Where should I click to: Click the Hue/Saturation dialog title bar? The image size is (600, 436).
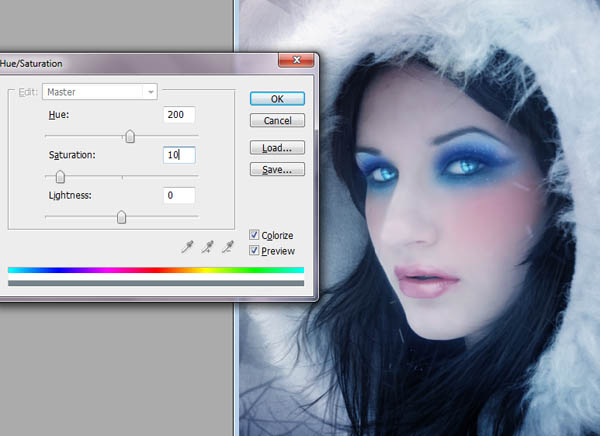pyautogui.click(x=150, y=62)
